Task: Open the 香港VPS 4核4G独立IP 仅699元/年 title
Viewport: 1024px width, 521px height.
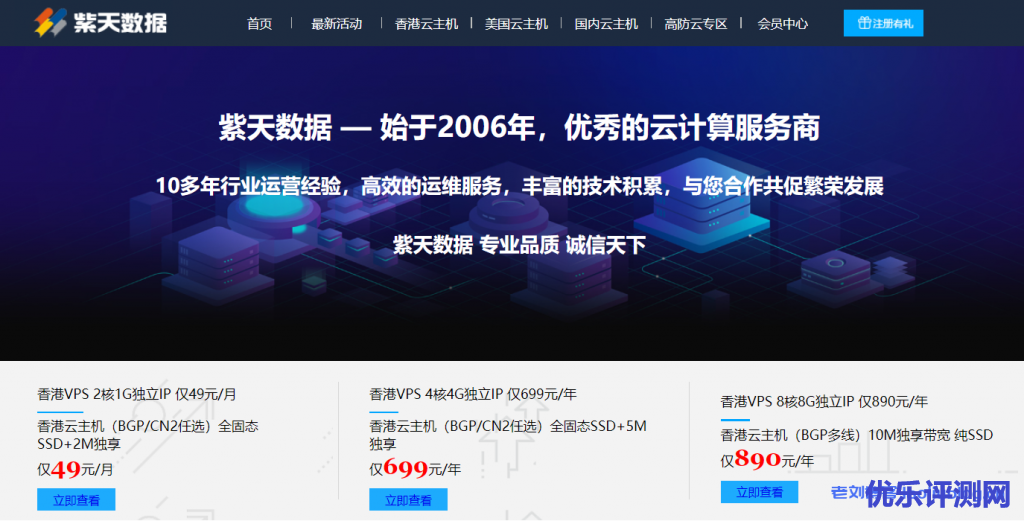Action: tap(473, 394)
